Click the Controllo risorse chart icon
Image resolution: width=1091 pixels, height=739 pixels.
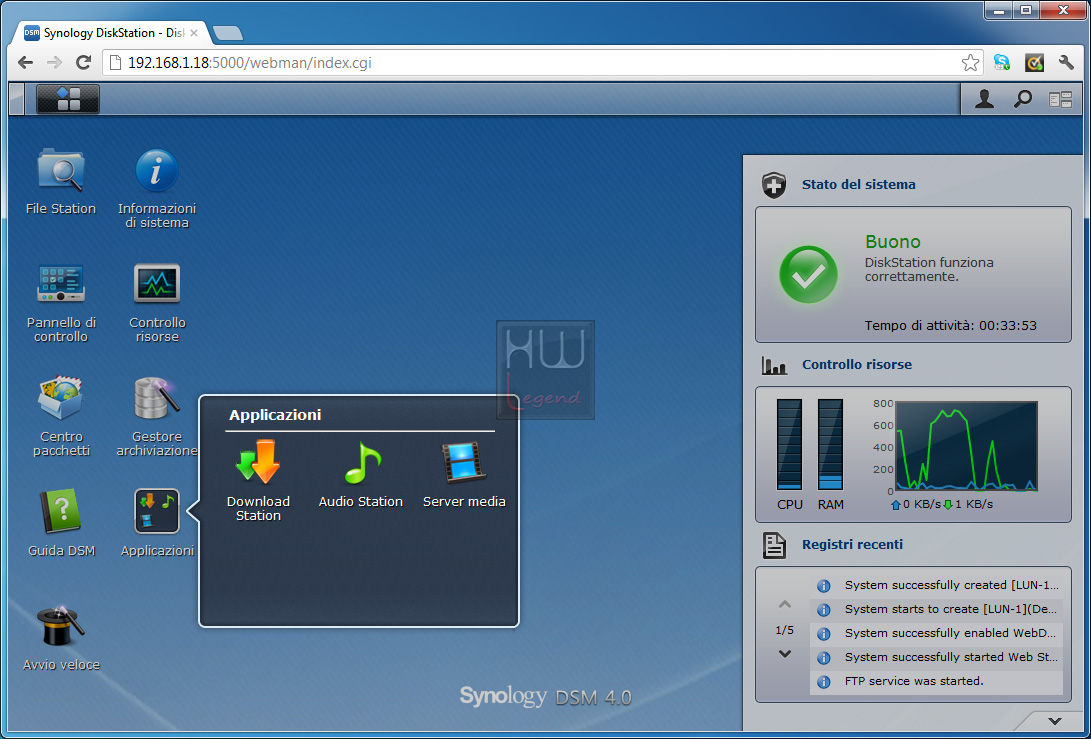click(x=774, y=365)
